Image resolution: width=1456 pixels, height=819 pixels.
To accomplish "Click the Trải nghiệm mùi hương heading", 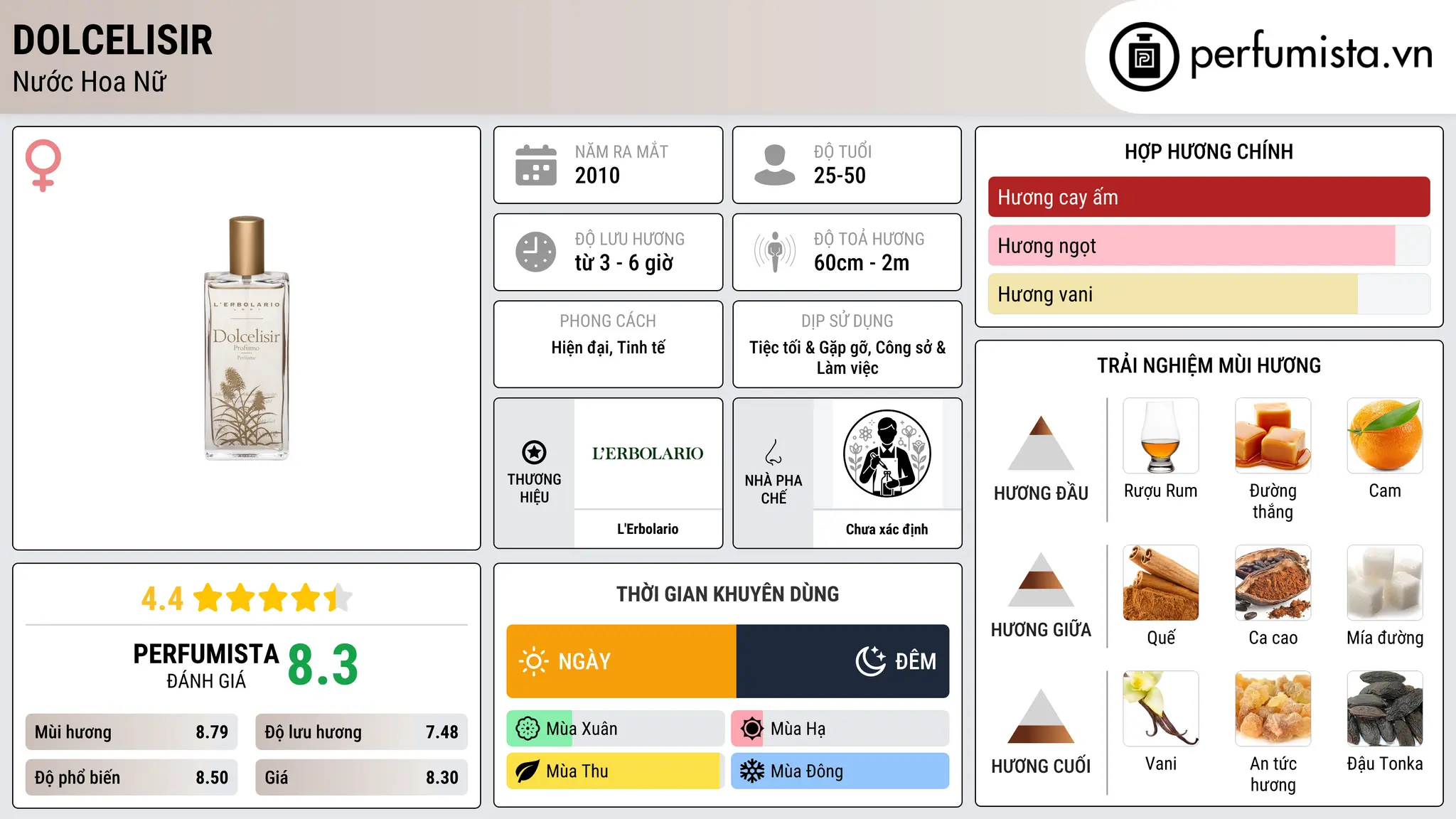I will pos(1209,365).
